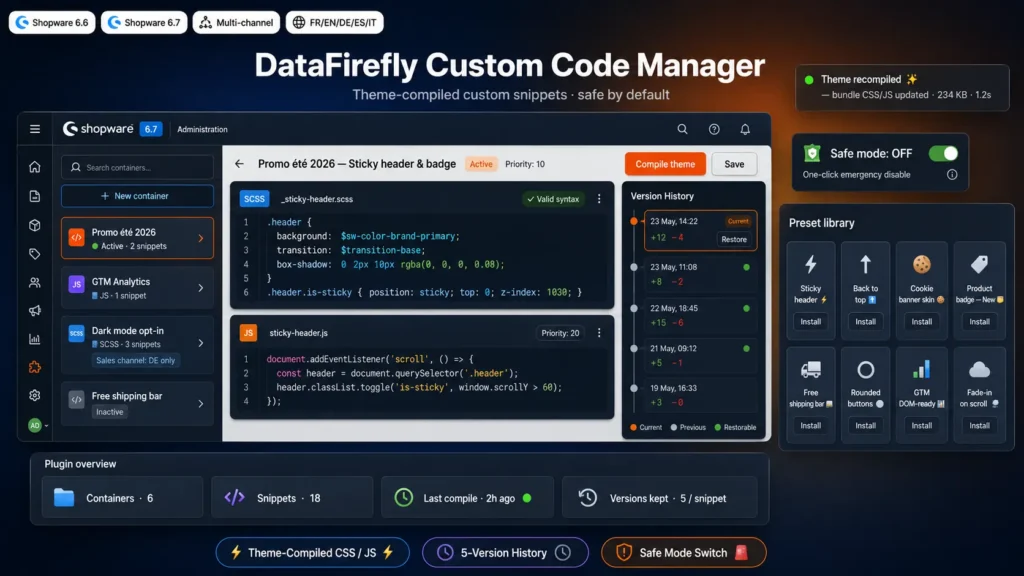1024x576 pixels.
Task: Install the GTM DOM-ready preset
Action: pos(921,425)
